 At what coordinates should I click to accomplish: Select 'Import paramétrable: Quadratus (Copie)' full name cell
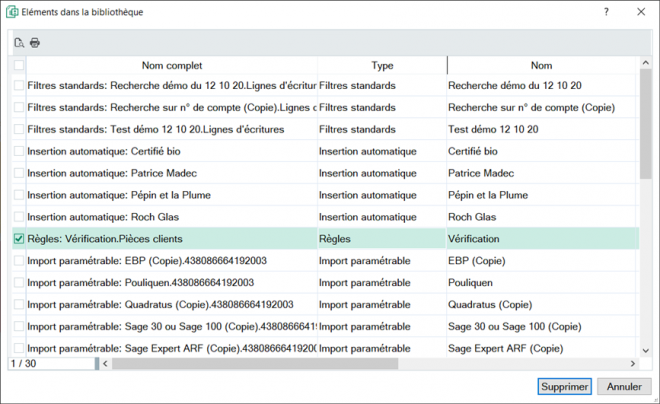pos(172,304)
